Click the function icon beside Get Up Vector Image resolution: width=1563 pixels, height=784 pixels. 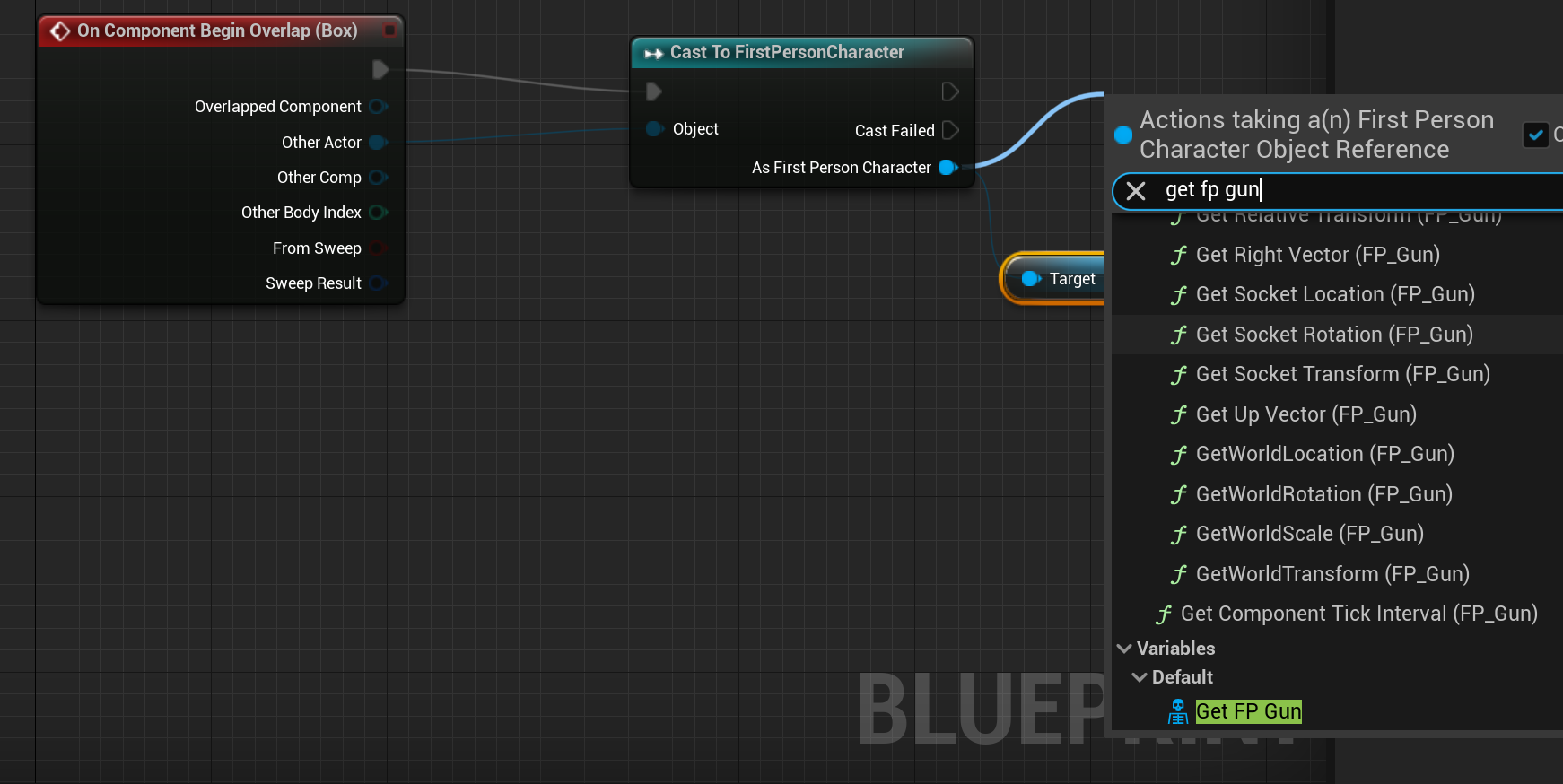1179,415
